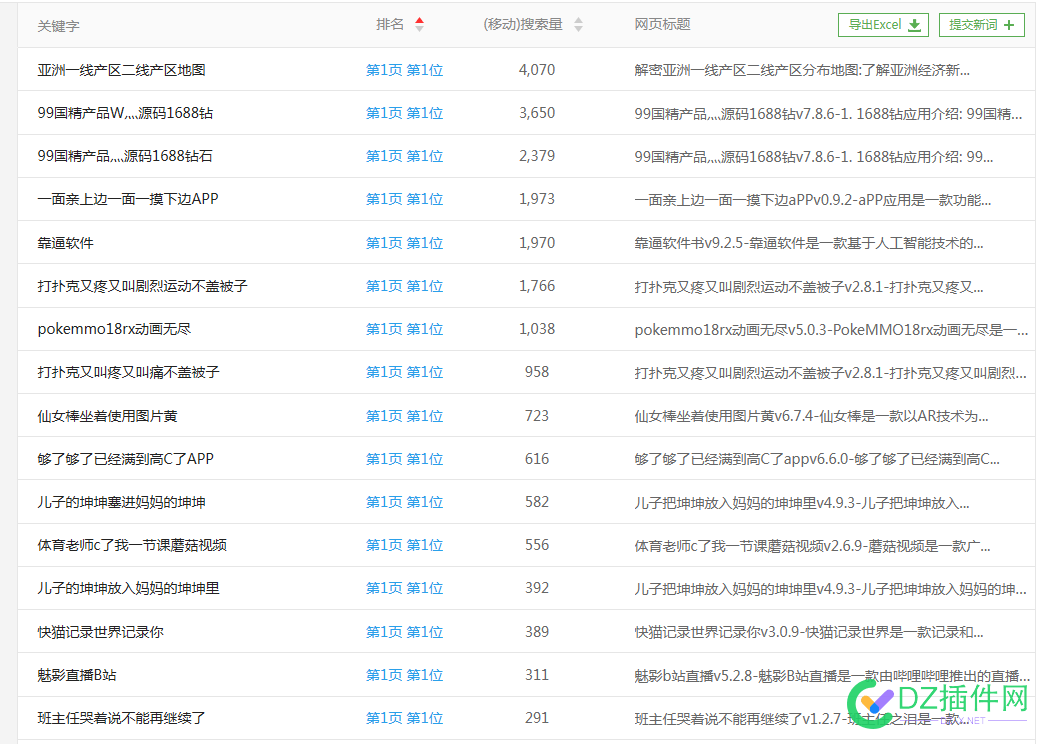This screenshot has height=744, width=1047.
Task: Sort by the 排名 sort arrows
Action: coord(419,25)
